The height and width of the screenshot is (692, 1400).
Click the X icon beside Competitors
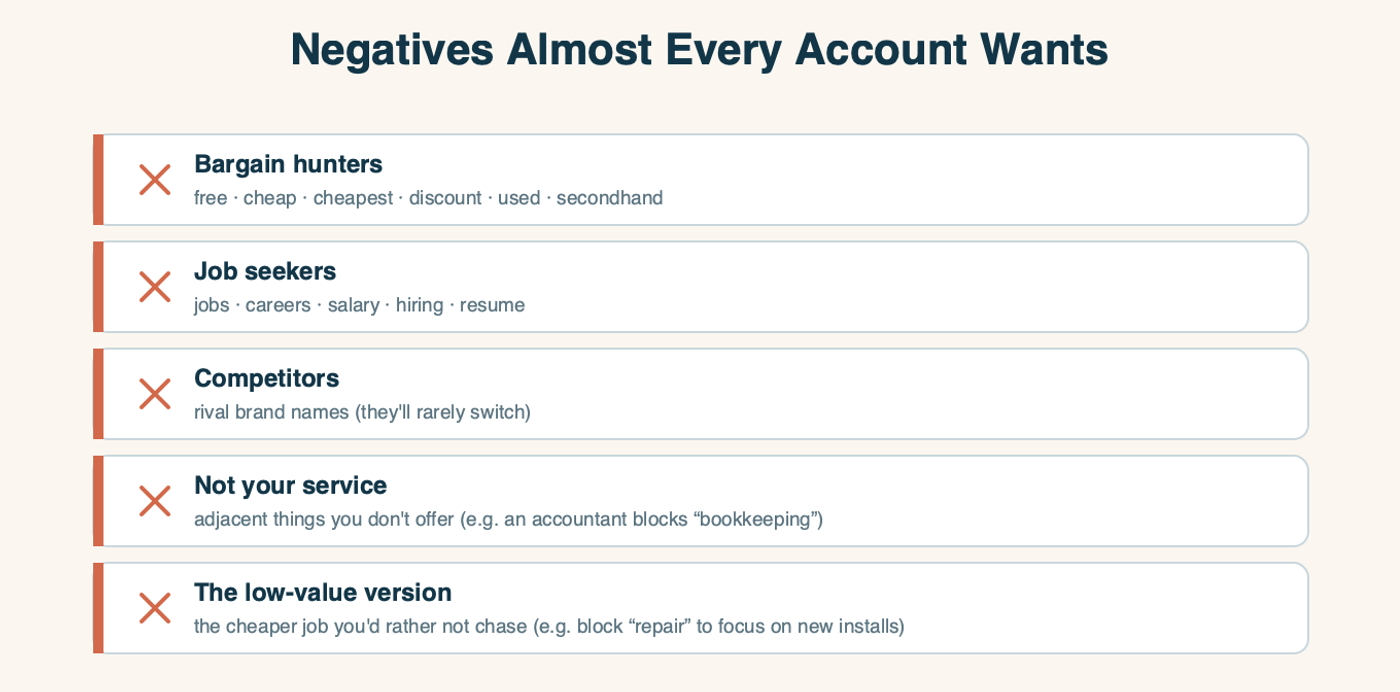pyautogui.click(x=155, y=394)
